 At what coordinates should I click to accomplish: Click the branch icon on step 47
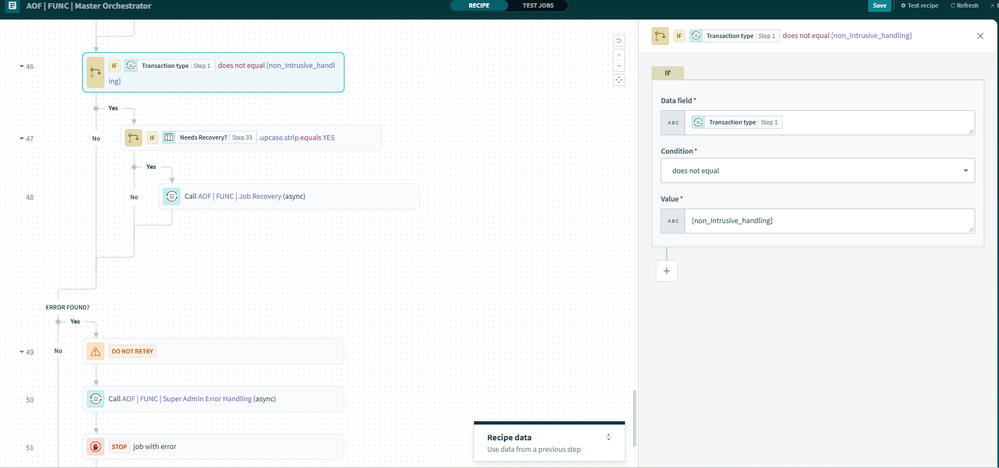[x=133, y=138]
